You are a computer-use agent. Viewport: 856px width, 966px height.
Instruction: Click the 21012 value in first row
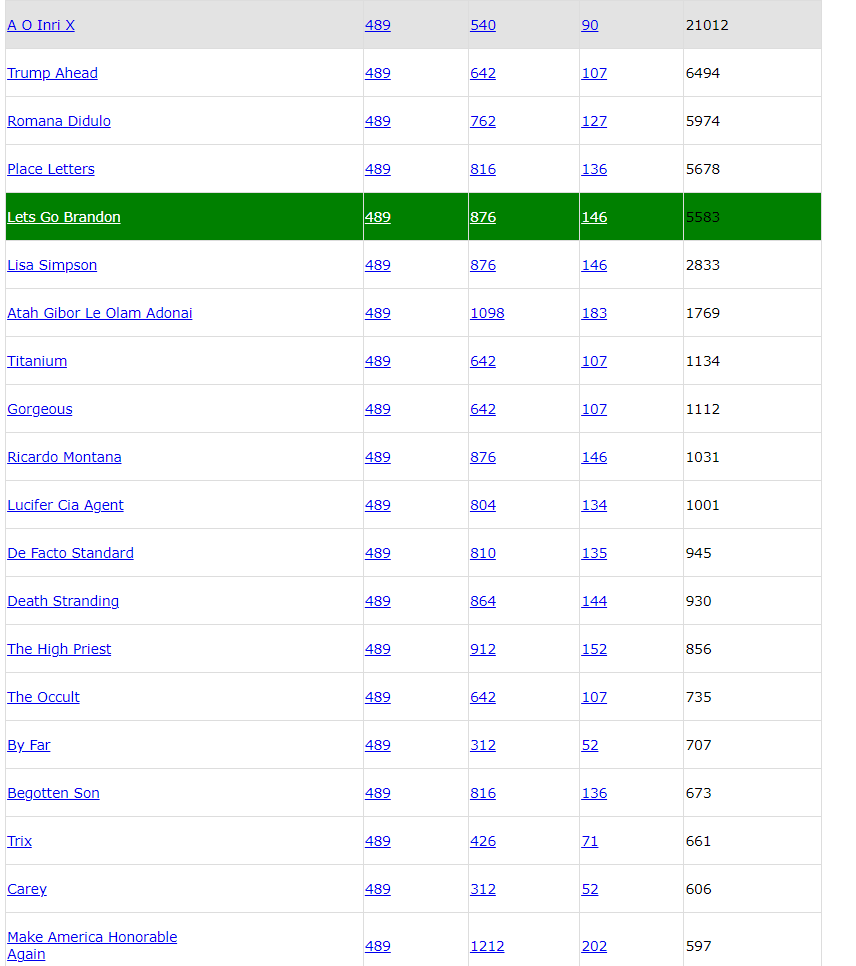click(707, 25)
